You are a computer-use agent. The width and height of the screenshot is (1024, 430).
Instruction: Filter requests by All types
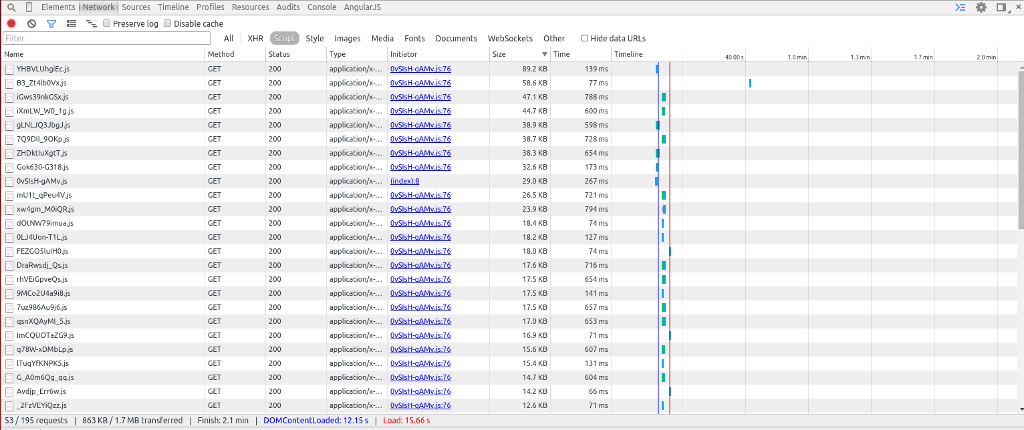[x=229, y=39]
